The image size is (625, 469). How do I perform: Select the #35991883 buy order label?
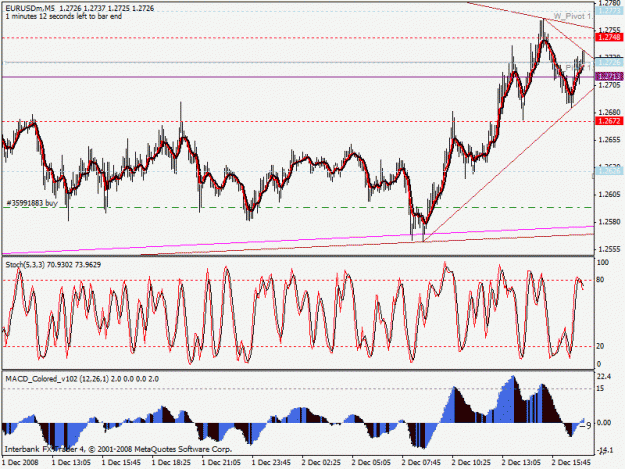tap(32, 203)
